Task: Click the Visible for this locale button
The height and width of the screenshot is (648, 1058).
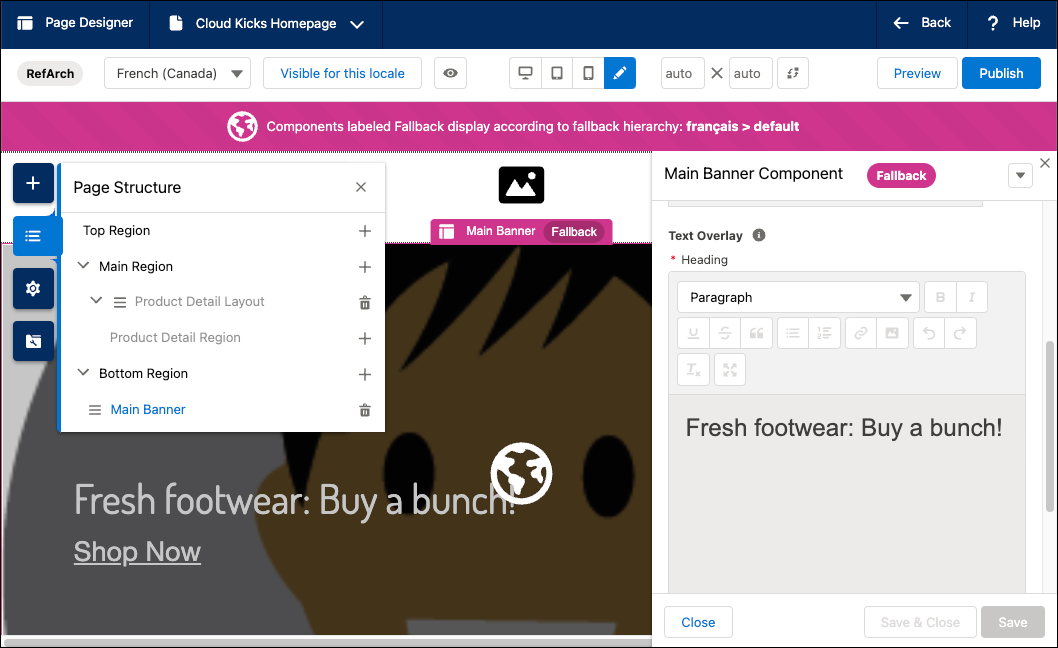Action: pyautogui.click(x=342, y=73)
